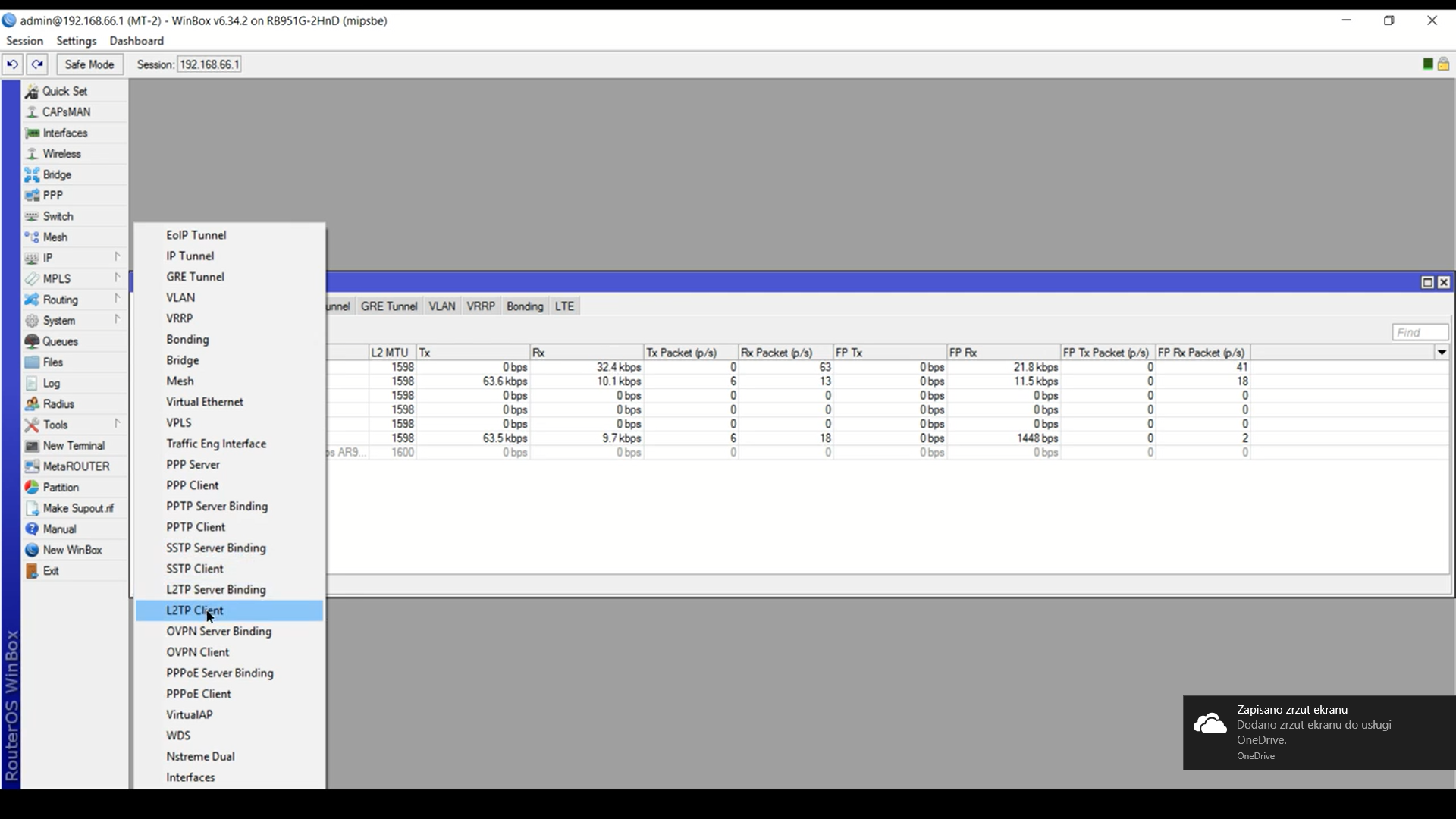Open the Settings menu
The height and width of the screenshot is (819, 1456).
[77, 41]
